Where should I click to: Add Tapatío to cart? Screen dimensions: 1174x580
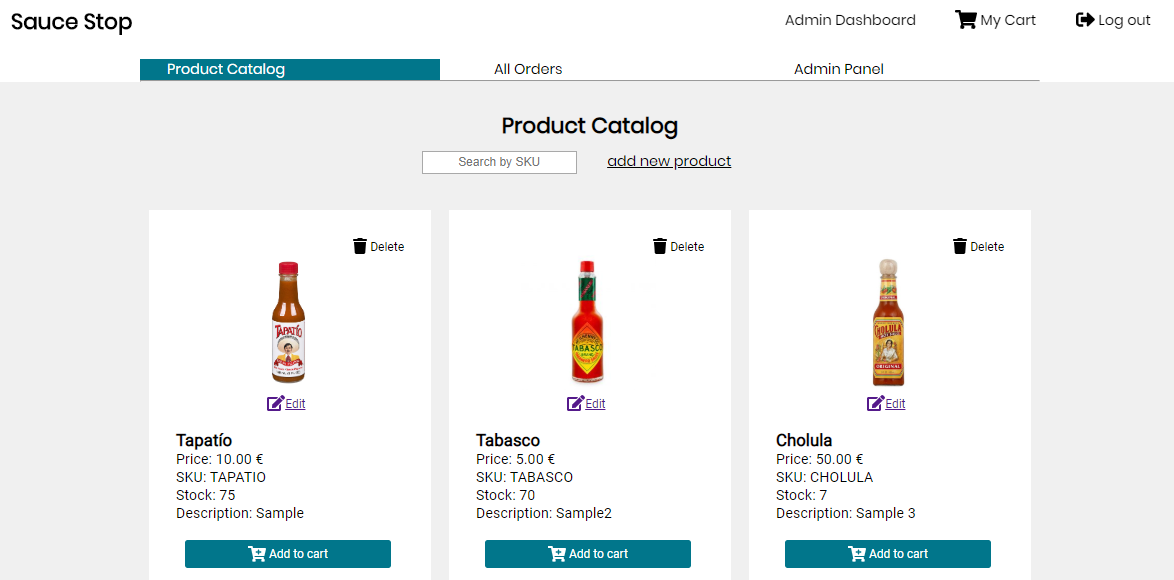[x=288, y=554]
